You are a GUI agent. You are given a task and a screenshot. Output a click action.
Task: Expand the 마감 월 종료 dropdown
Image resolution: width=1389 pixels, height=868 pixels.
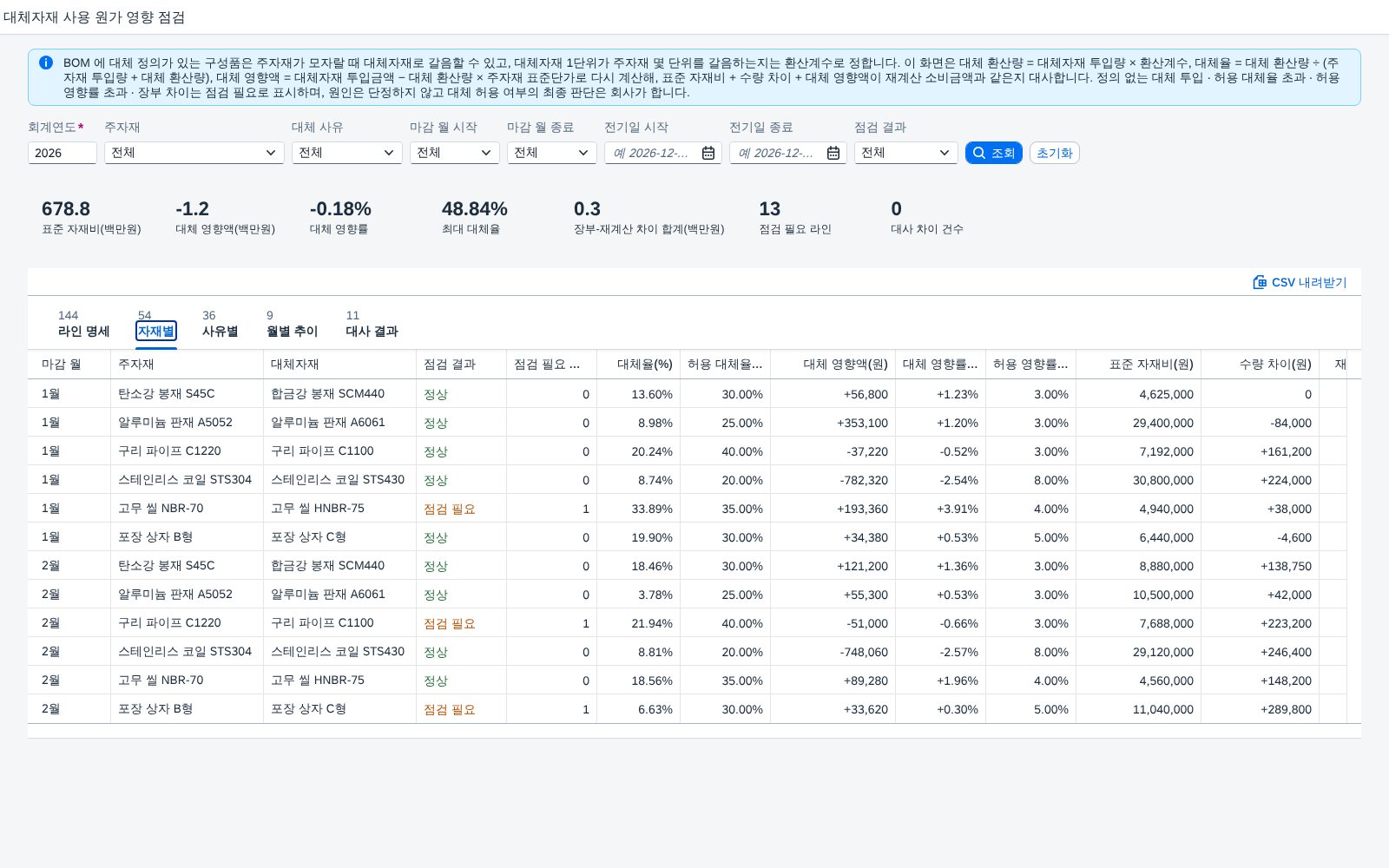point(583,153)
